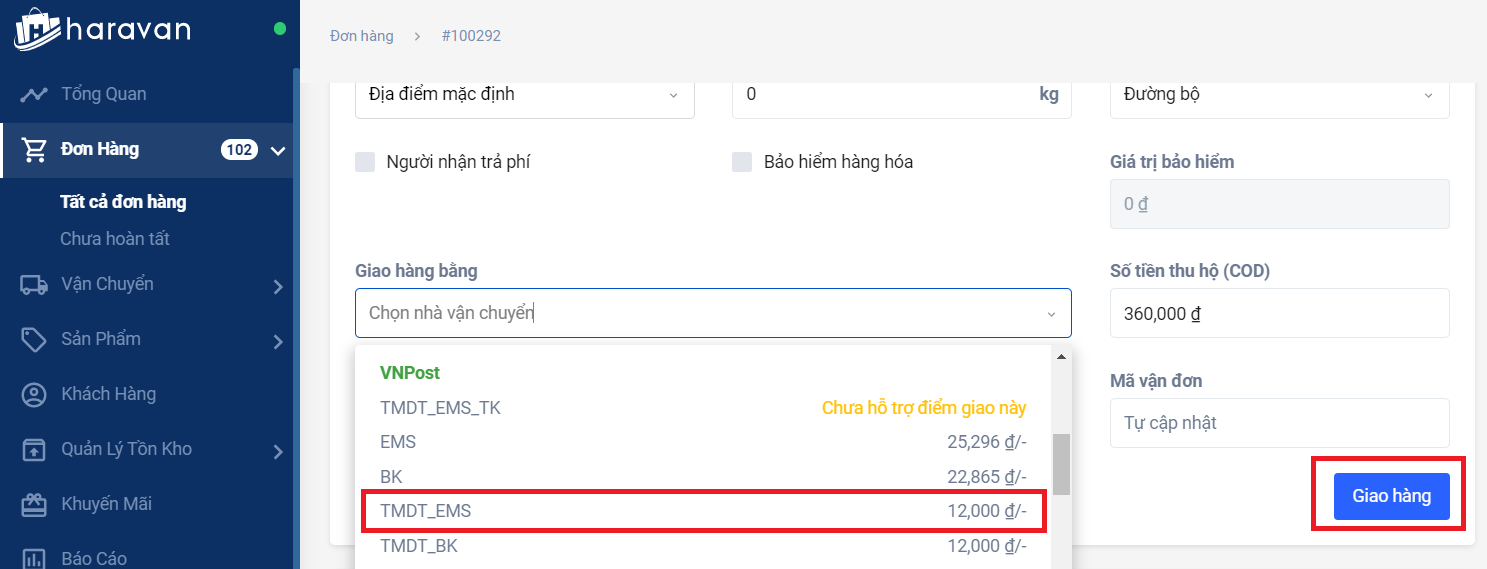Image resolution: width=1487 pixels, height=569 pixels.
Task: Click the Mã vận đơn input field
Action: click(1279, 423)
